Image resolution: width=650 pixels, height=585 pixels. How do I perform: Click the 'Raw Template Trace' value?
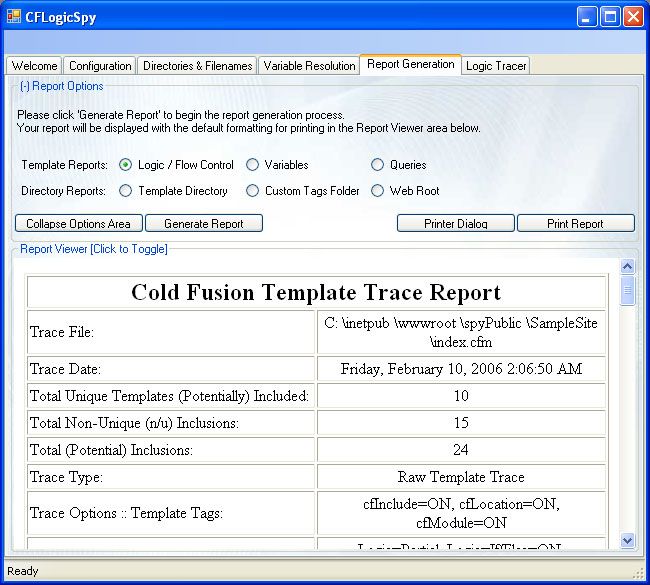click(x=461, y=477)
